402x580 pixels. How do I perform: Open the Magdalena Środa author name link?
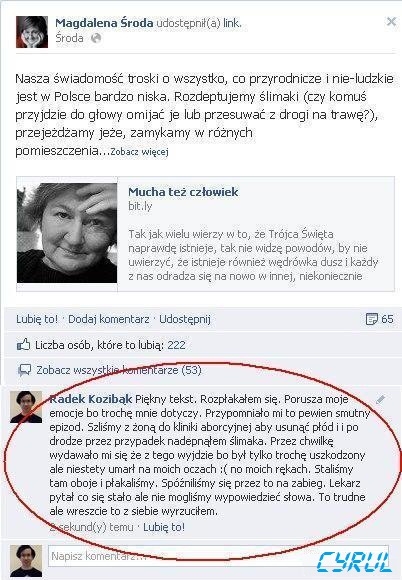pyautogui.click(x=104, y=23)
